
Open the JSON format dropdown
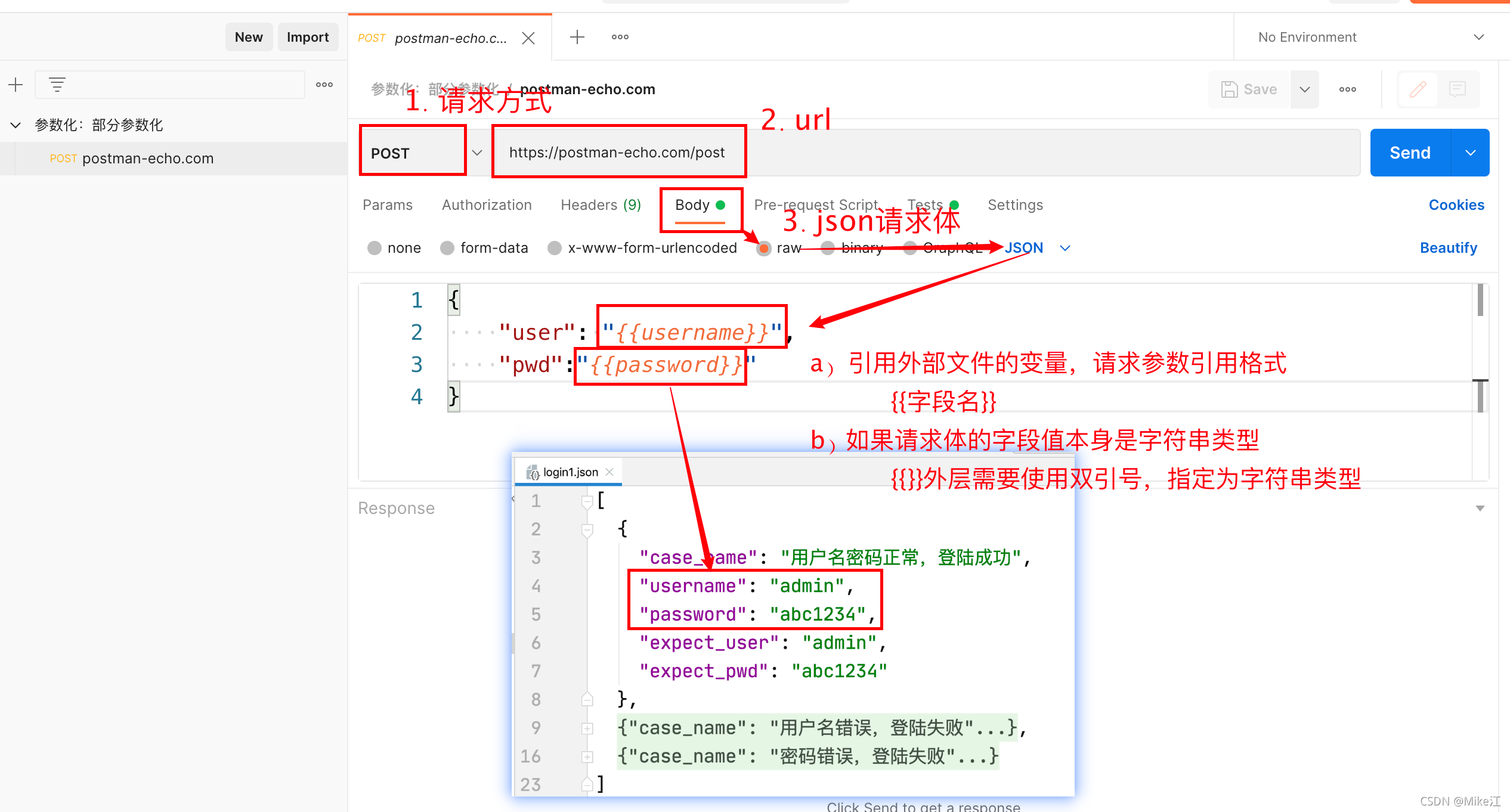tap(1038, 248)
